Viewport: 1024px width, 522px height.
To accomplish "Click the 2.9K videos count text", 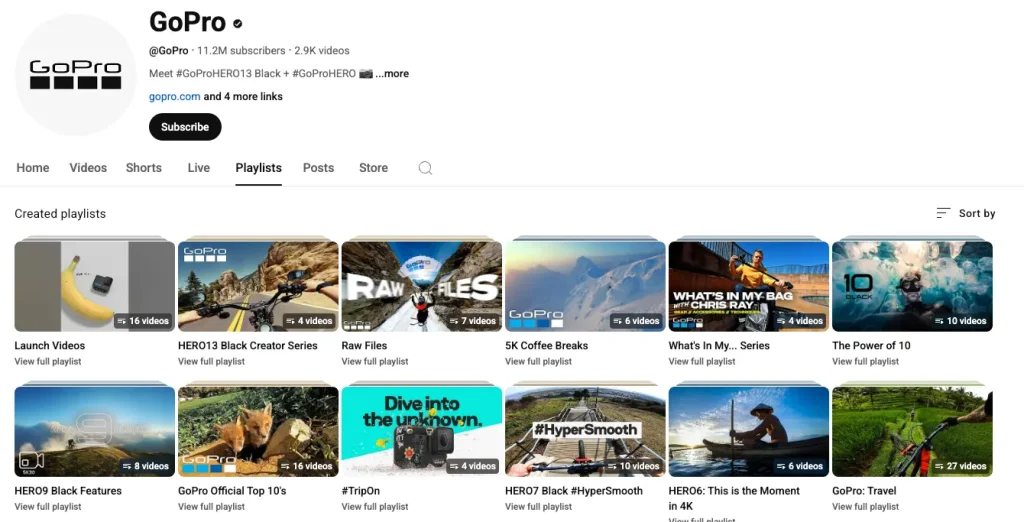I will [322, 50].
